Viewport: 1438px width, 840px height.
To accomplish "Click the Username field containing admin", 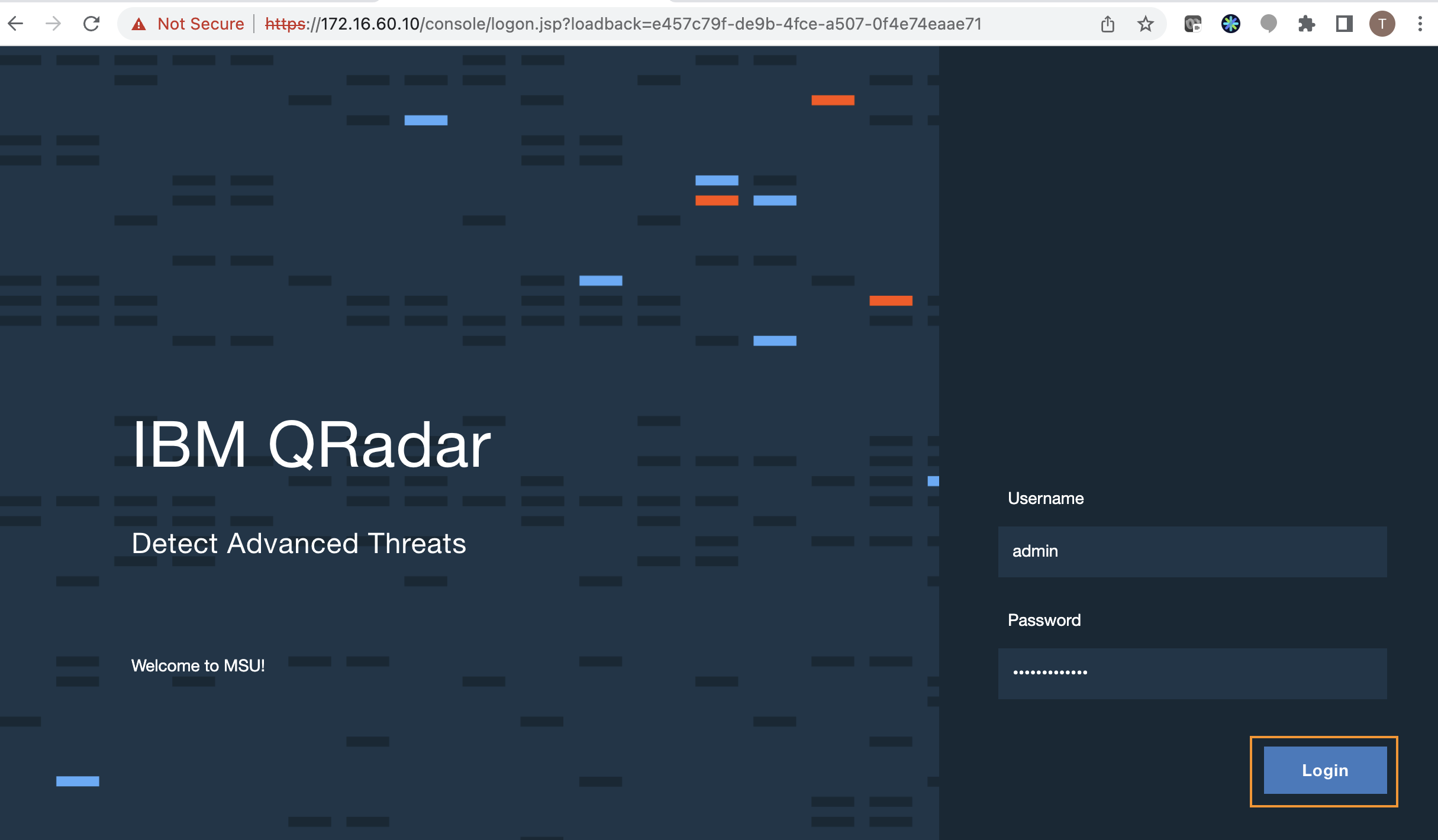I will click(x=1192, y=551).
